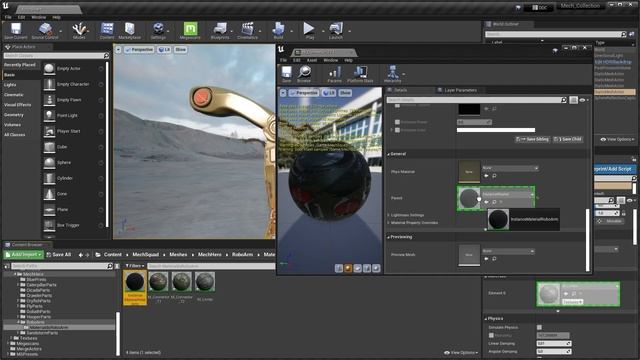Click the back arrow in Content Browser

[80, 255]
